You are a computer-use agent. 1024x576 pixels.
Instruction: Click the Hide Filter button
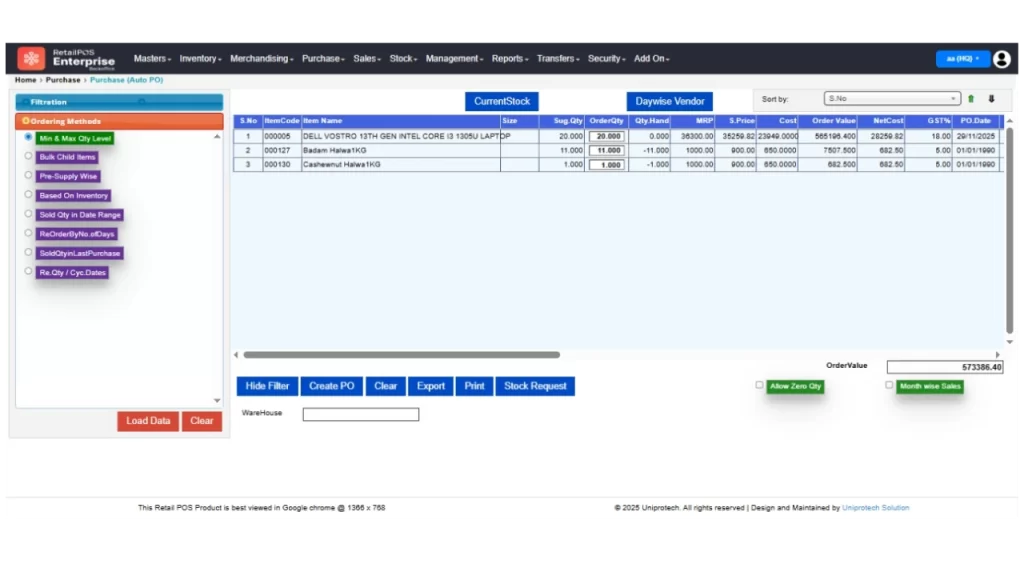267,386
